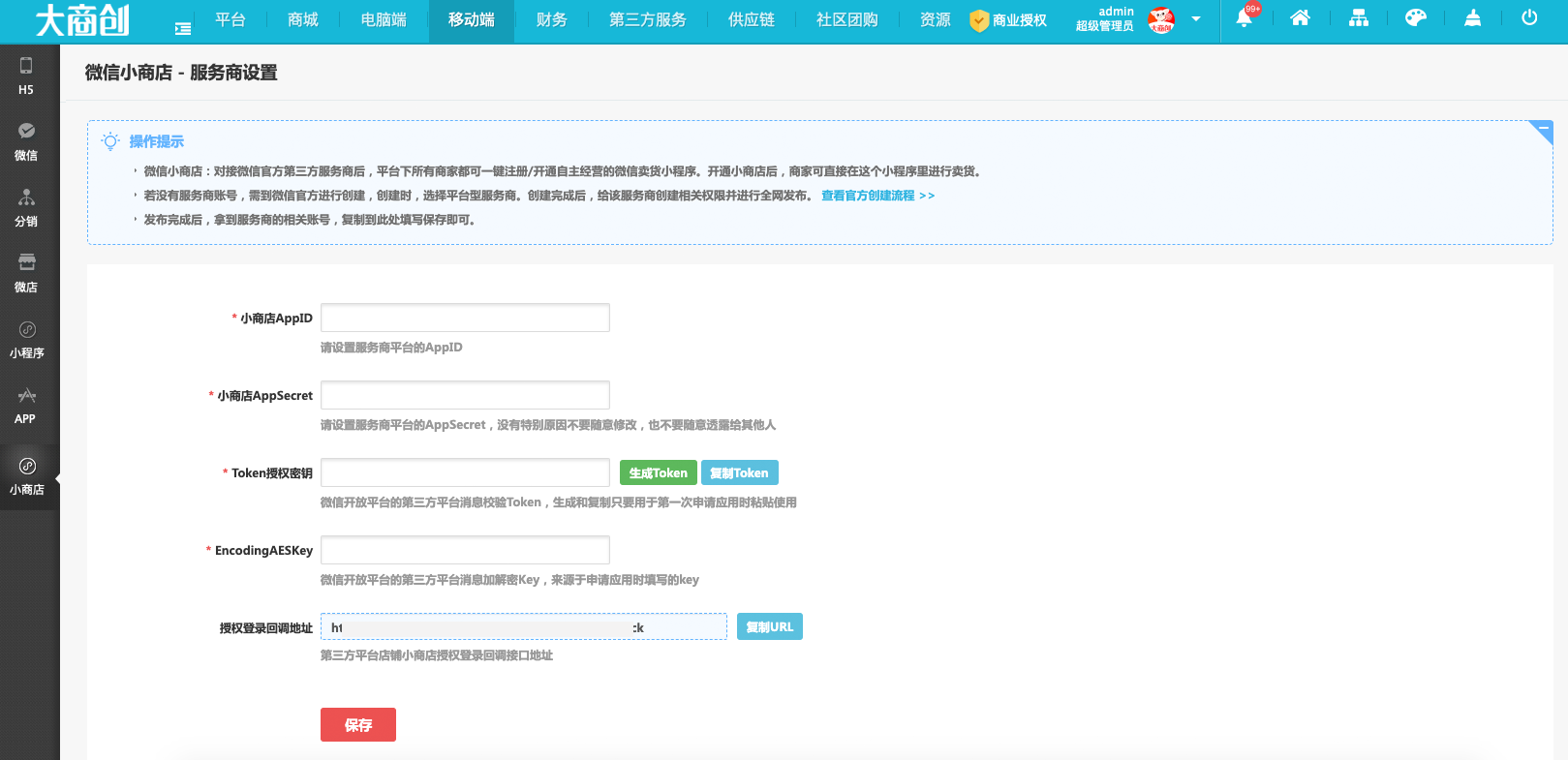Open the 社区团购 top menu
This screenshot has height=760, width=1568.
[x=847, y=19]
